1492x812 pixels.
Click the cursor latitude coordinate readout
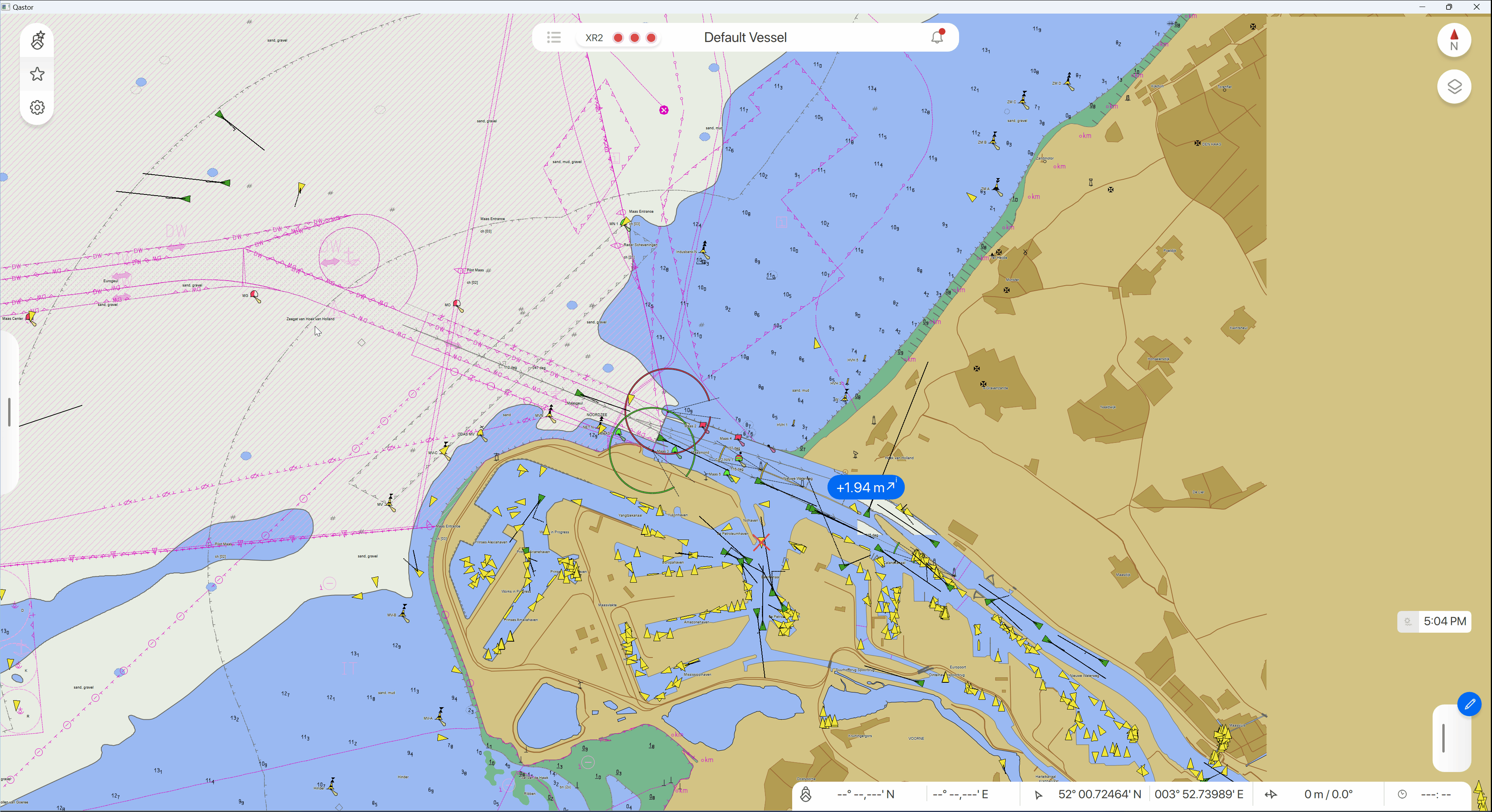point(1099,794)
